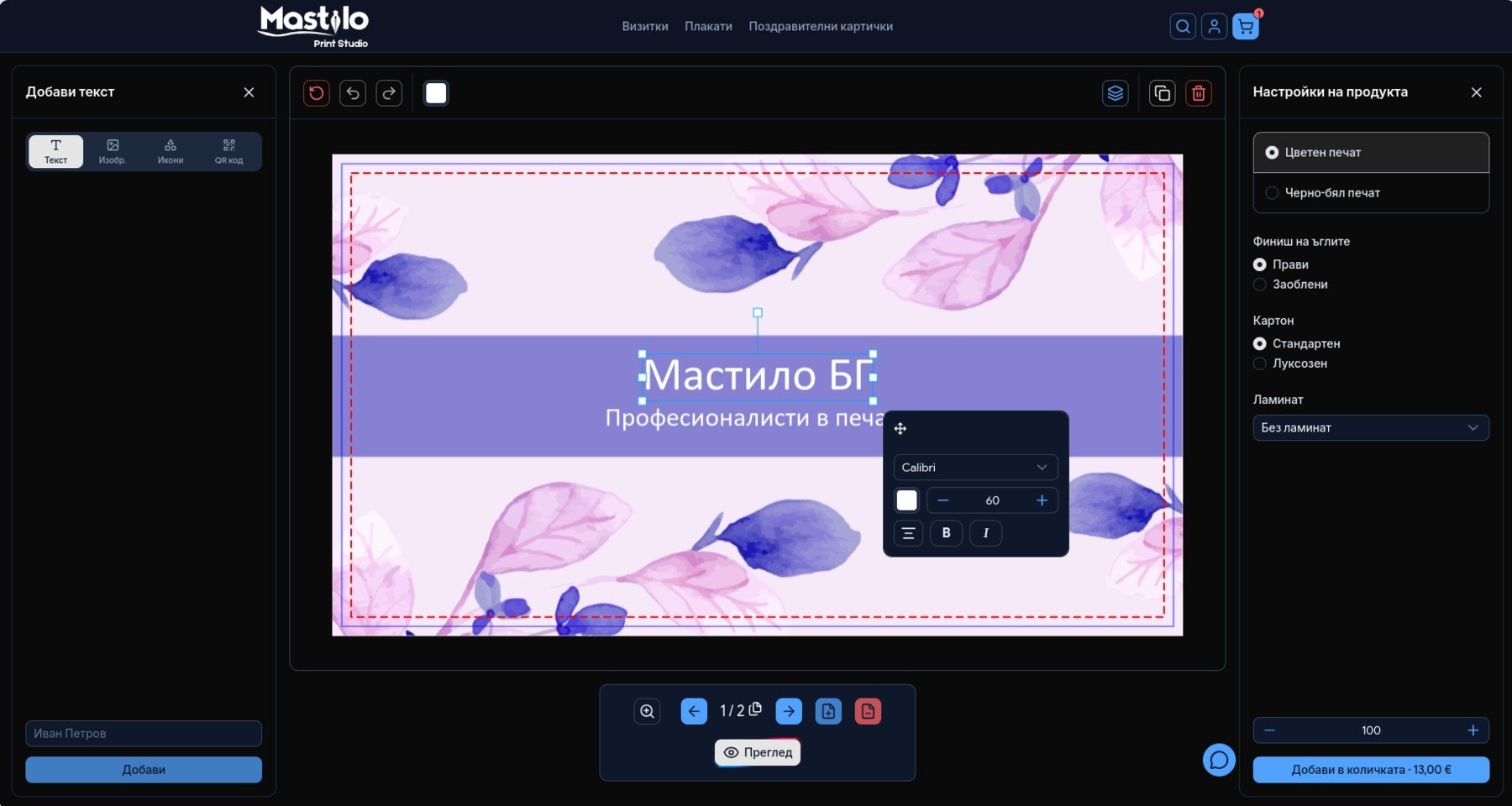Image resolution: width=1512 pixels, height=806 pixels.
Task: Open the user account icon
Action: 1214,27
